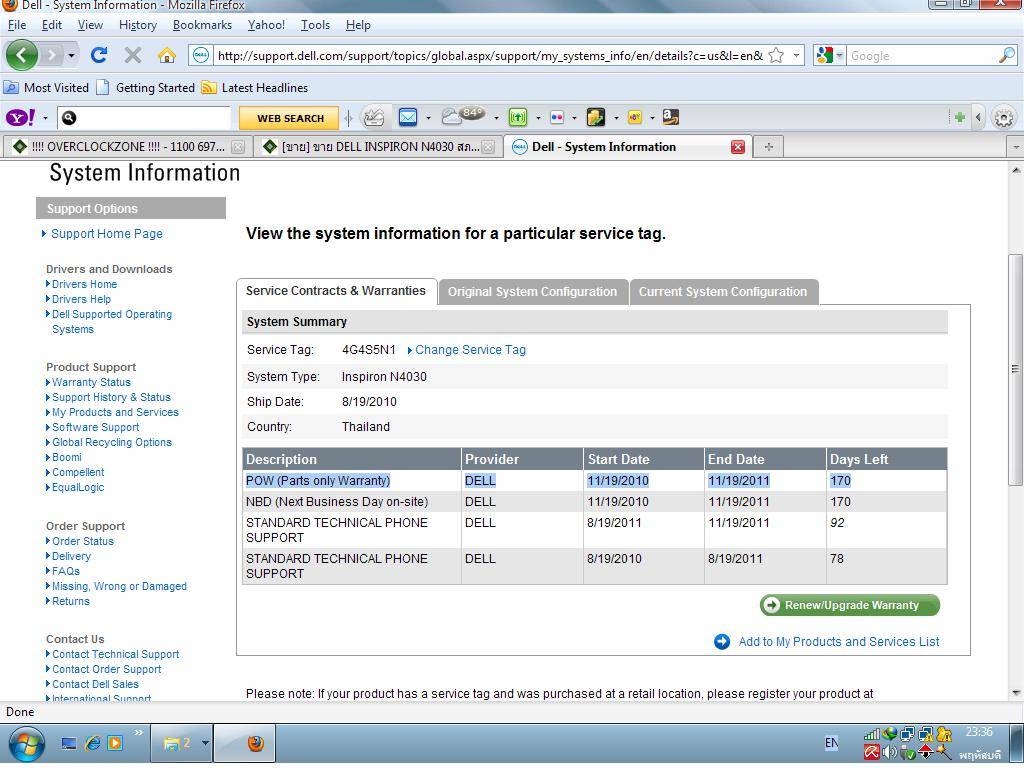Click the Home icon in navigation bar
This screenshot has width=1024, height=768.
(166, 55)
